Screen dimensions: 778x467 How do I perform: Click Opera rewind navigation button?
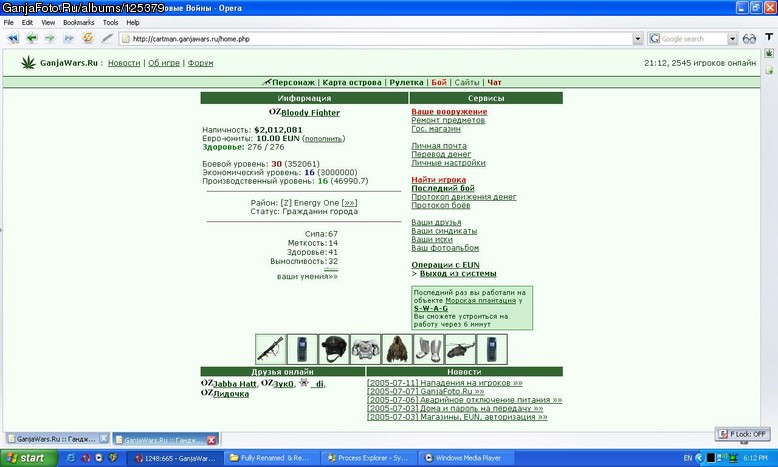(12, 38)
